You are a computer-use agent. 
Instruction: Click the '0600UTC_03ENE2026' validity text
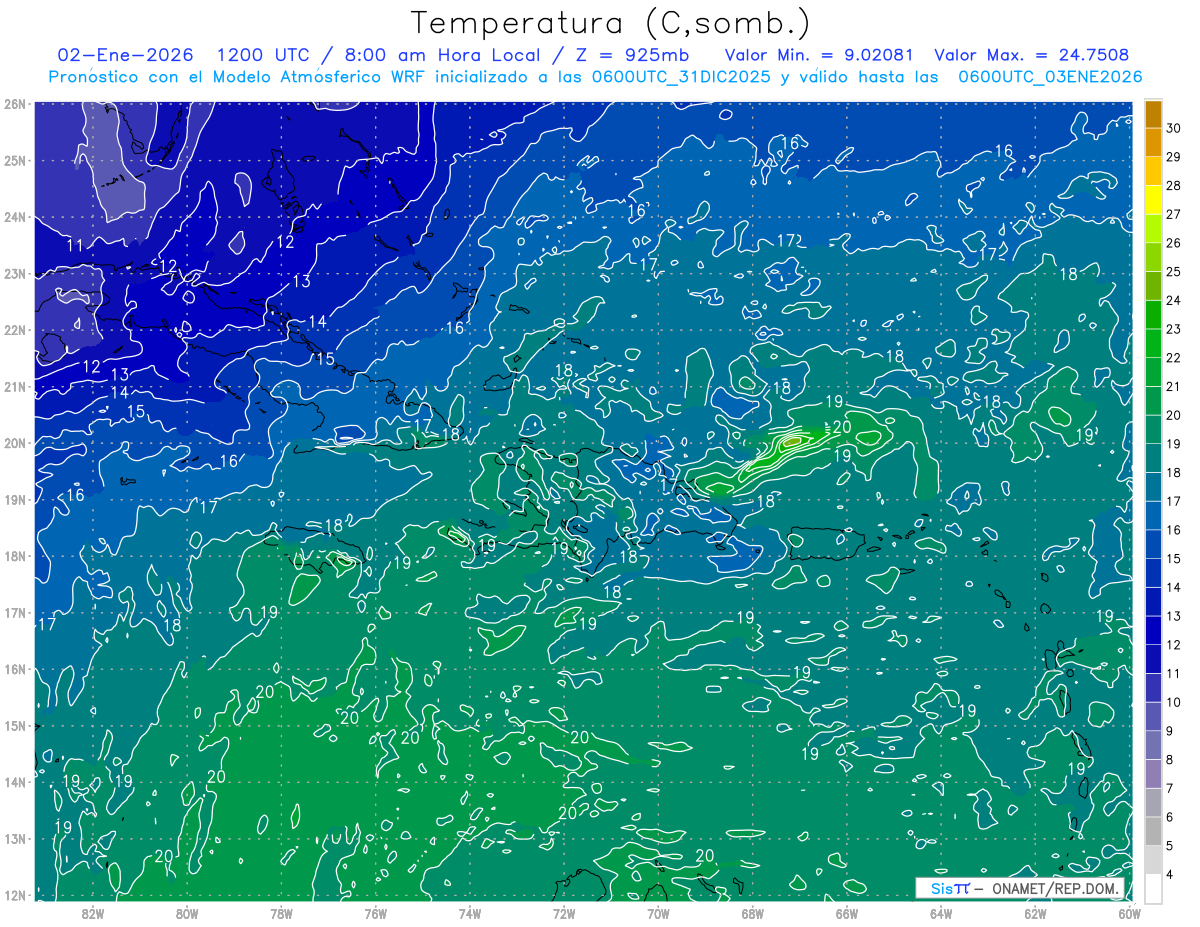(1050, 77)
